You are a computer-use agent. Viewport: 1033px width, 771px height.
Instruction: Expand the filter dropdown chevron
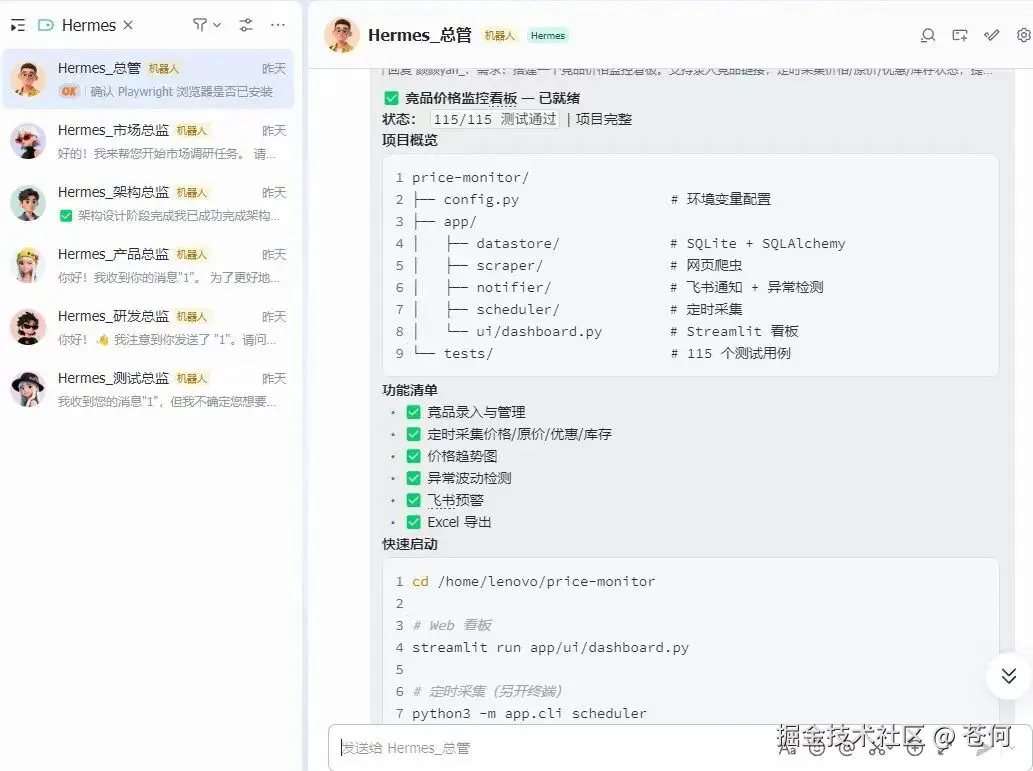pyautogui.click(x=216, y=25)
